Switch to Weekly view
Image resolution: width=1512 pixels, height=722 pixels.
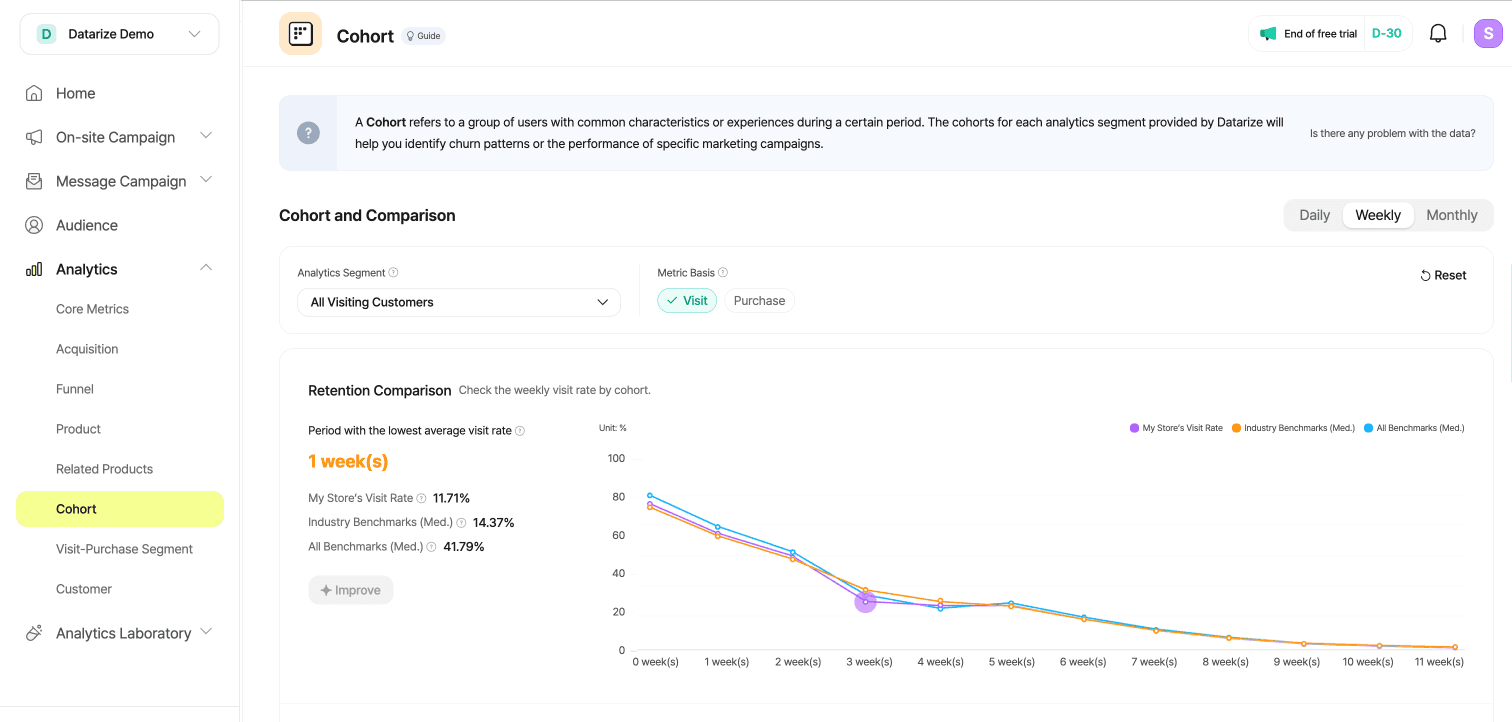(1378, 215)
